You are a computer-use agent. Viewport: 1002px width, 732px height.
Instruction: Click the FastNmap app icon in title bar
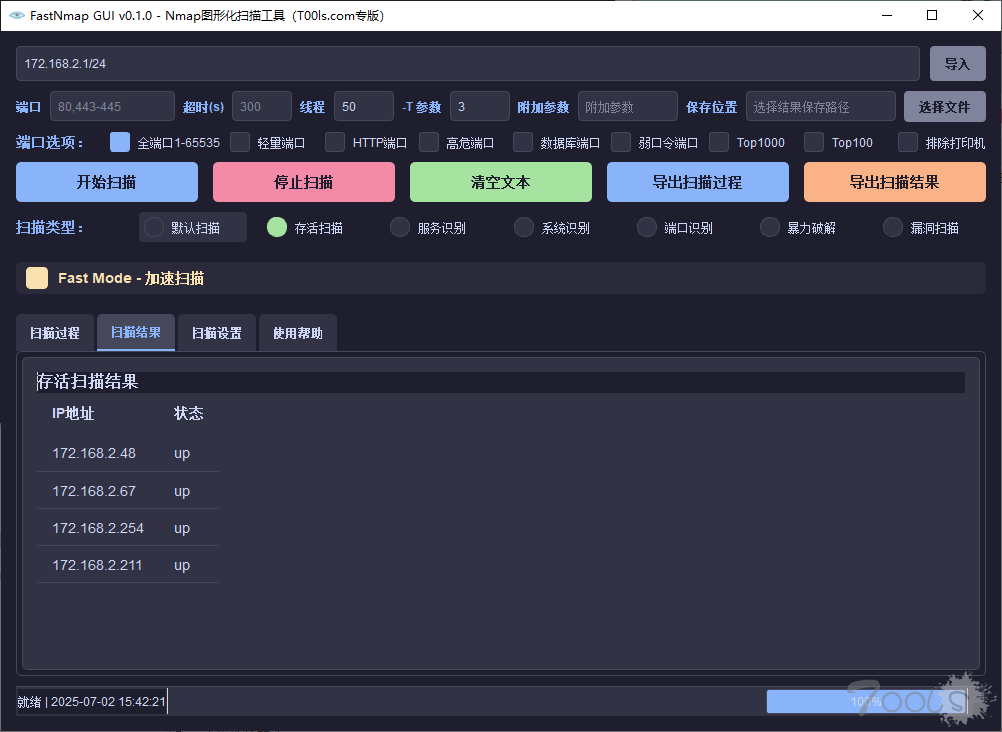coord(17,15)
